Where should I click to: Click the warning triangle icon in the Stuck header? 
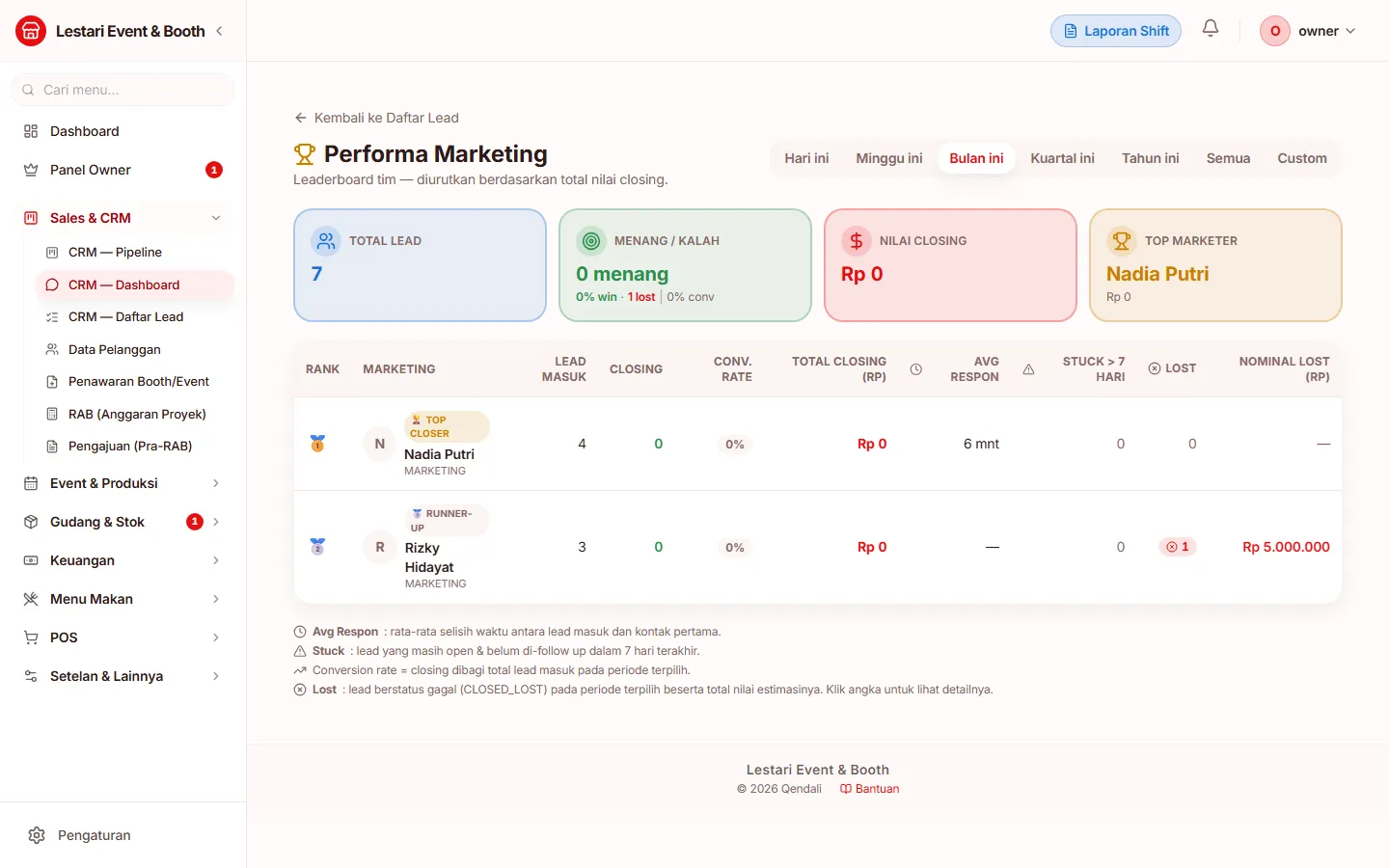pos(1029,369)
